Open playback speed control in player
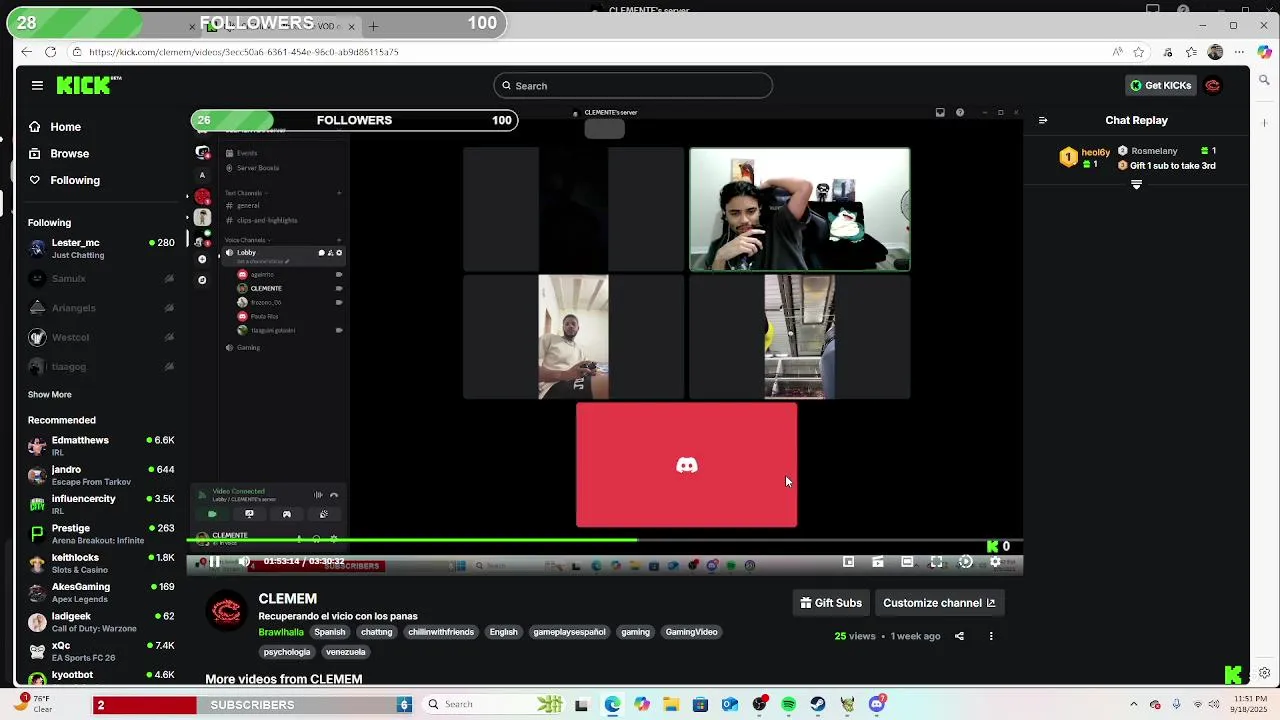Viewport: 1280px width, 720px height. pyautogui.click(x=966, y=562)
